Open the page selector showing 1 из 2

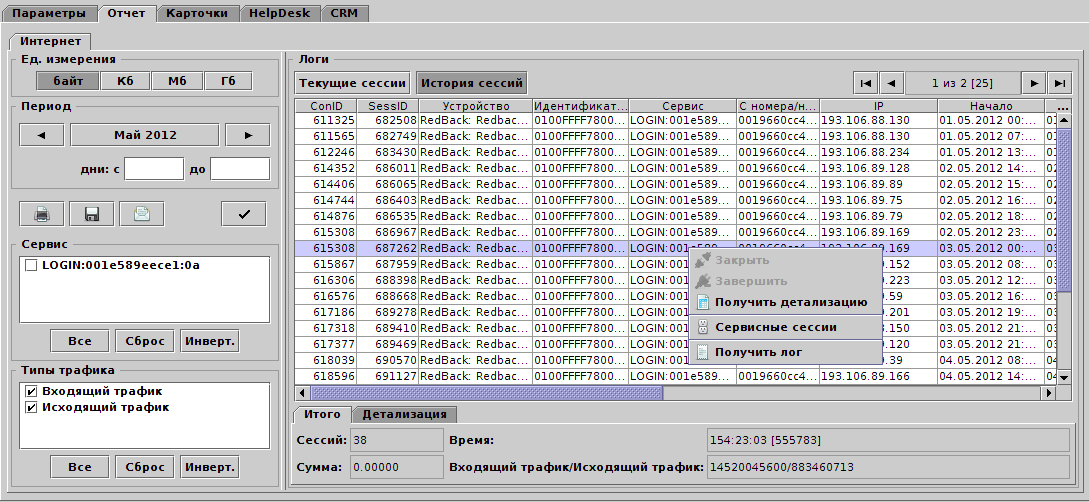(963, 83)
